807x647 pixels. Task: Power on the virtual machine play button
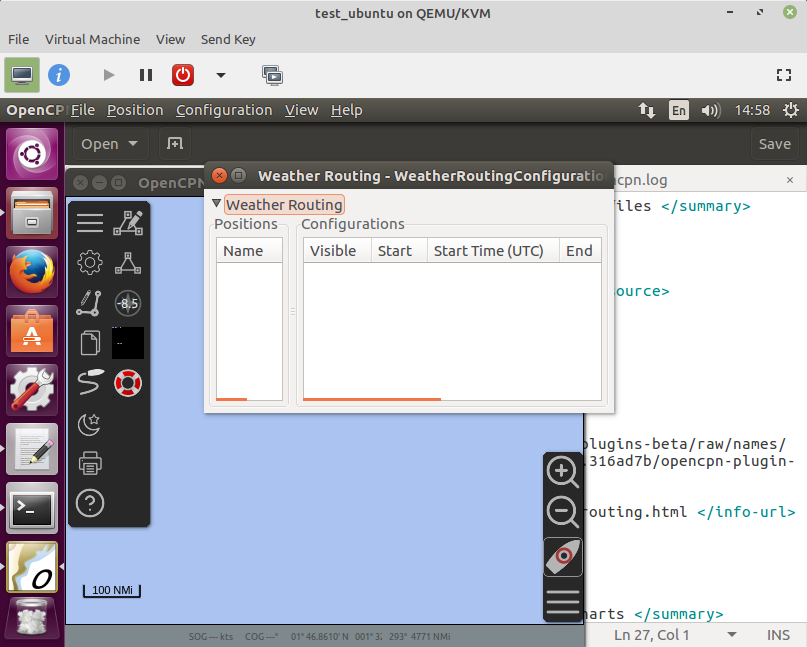click(x=109, y=75)
